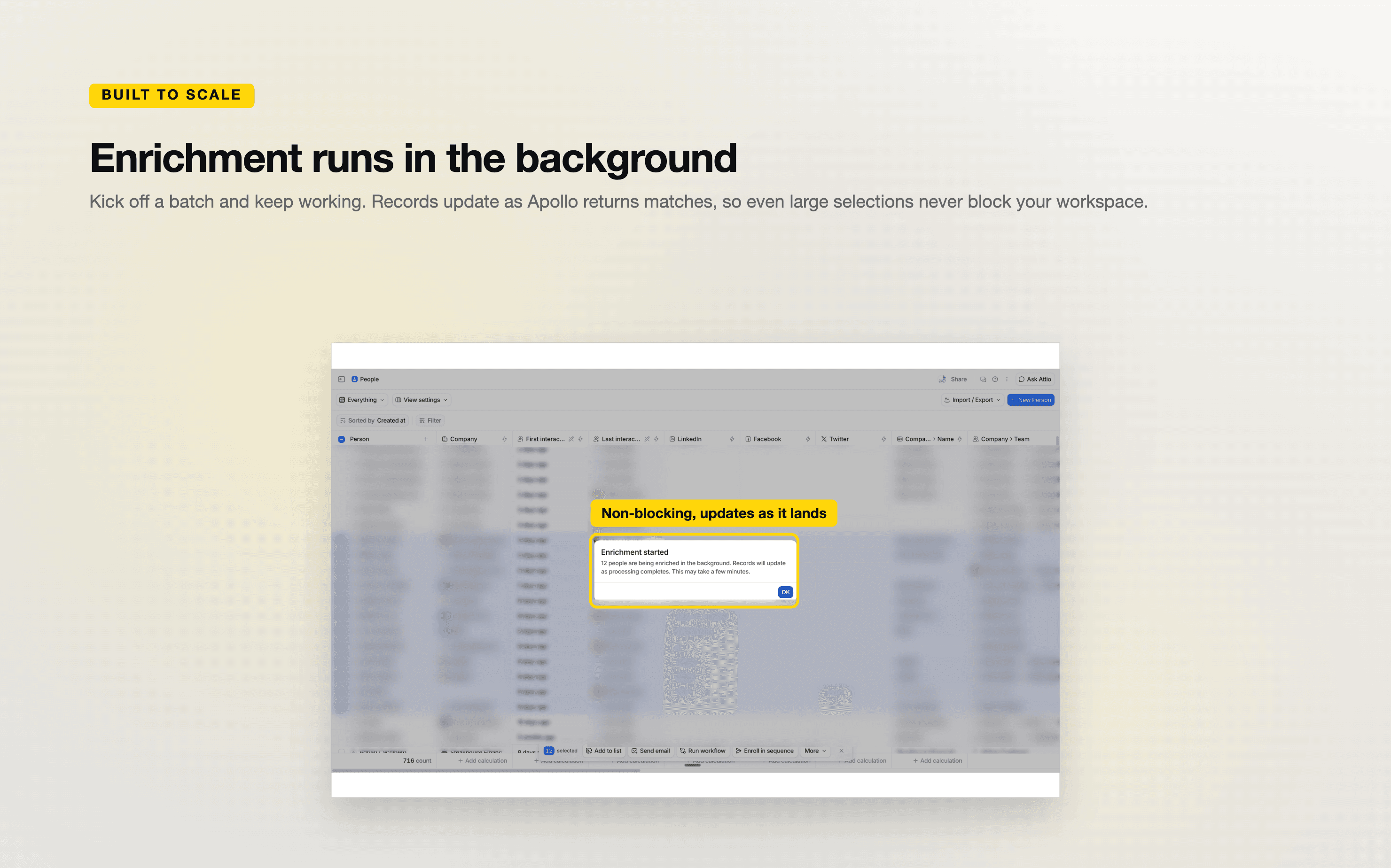
Task: Open the Last interaction column header
Action: (626, 439)
